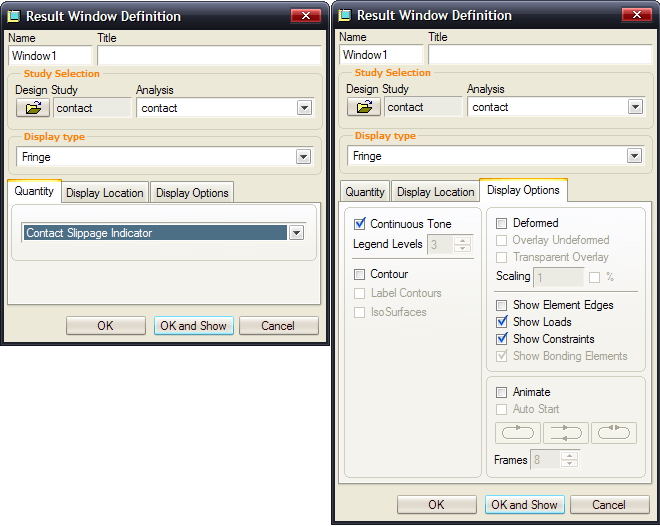The width and height of the screenshot is (660, 527).
Task: Switch to Quantity tab in right dialog
Action: click(365, 192)
